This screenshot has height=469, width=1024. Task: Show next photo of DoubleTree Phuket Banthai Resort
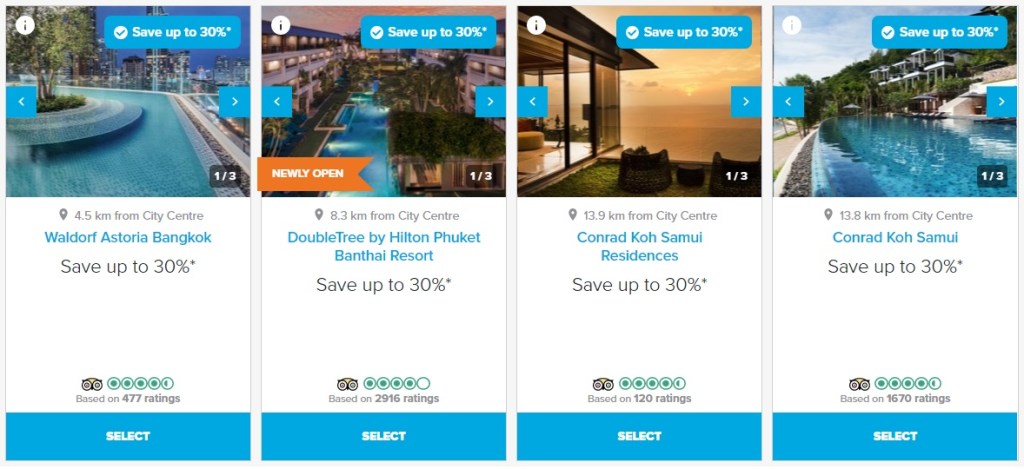[x=490, y=102]
